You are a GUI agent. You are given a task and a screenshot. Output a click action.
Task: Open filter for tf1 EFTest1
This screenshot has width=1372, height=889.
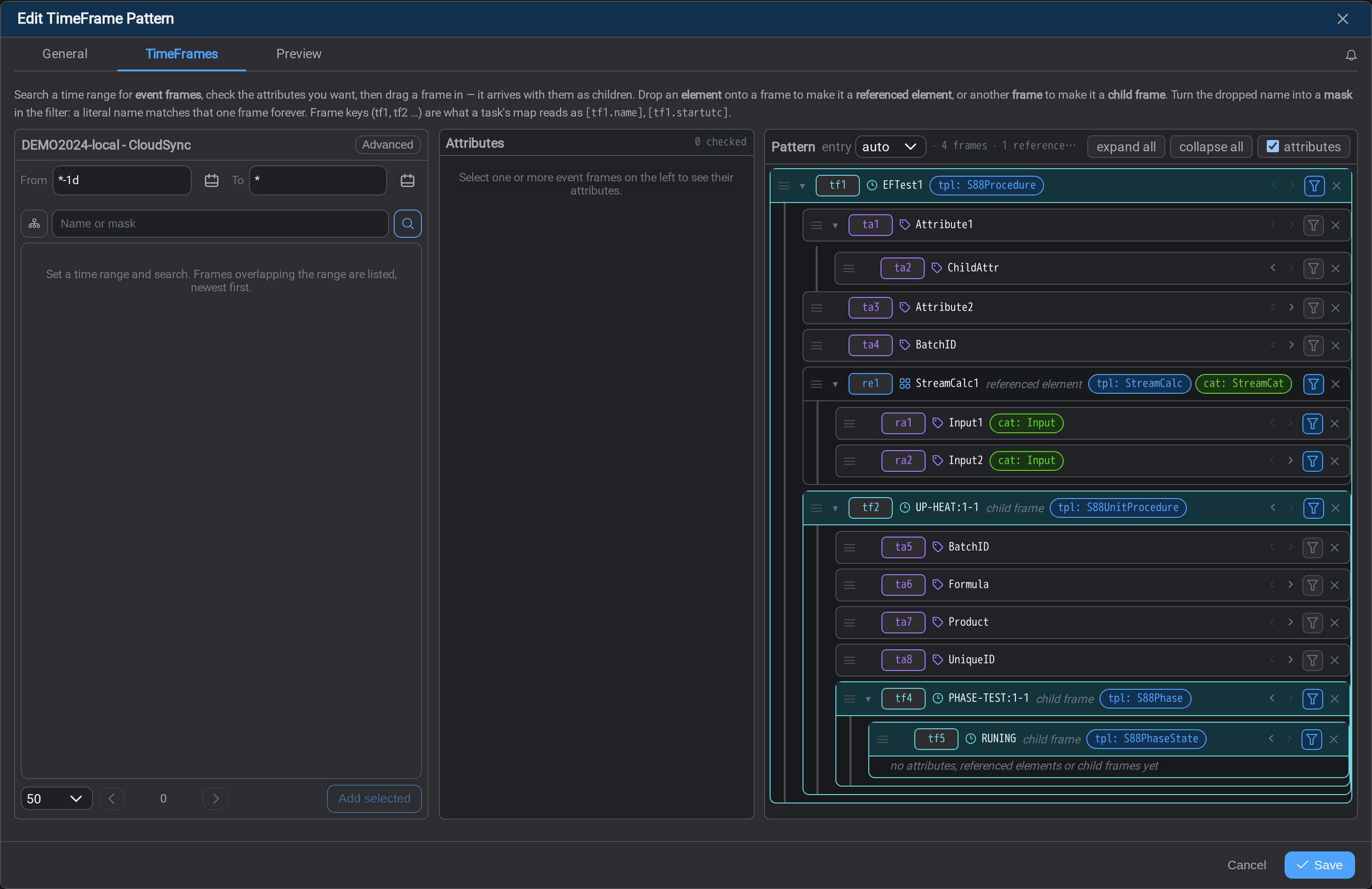tap(1314, 186)
